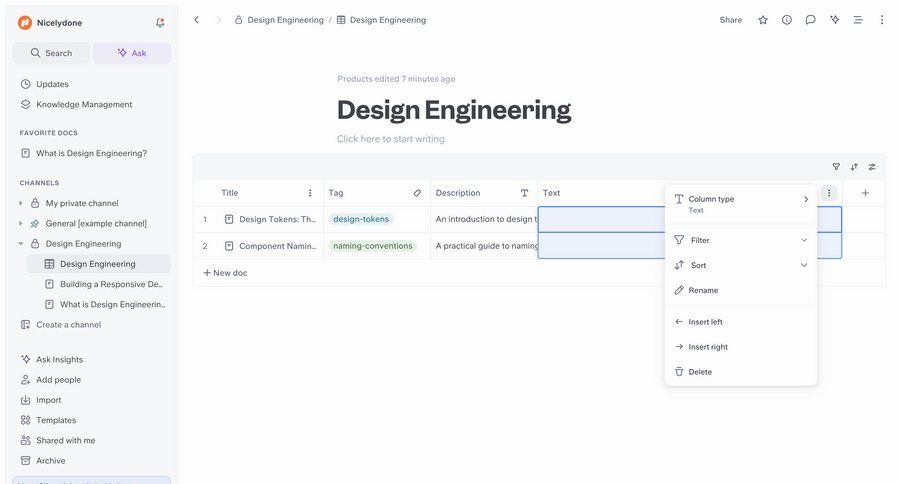Screen dimensions: 900x484
Task: Collapse the Design Engineering channel tree
Action: click(21, 244)
